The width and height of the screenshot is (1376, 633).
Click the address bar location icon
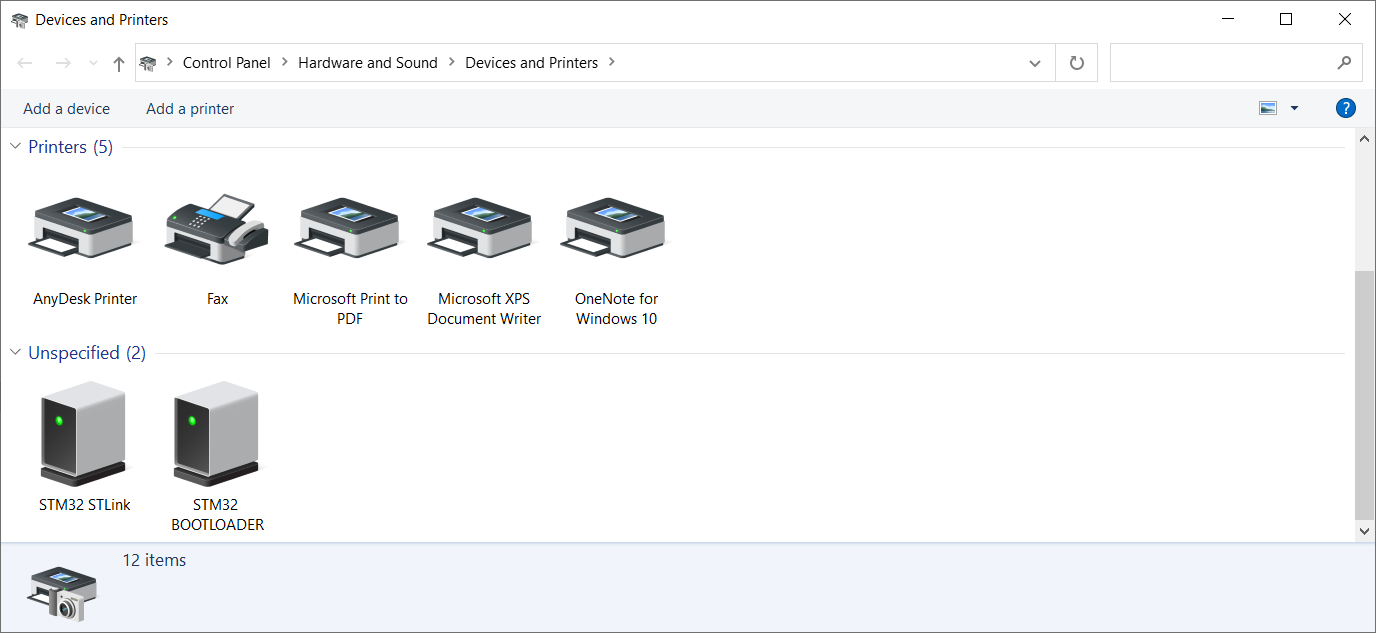[149, 63]
